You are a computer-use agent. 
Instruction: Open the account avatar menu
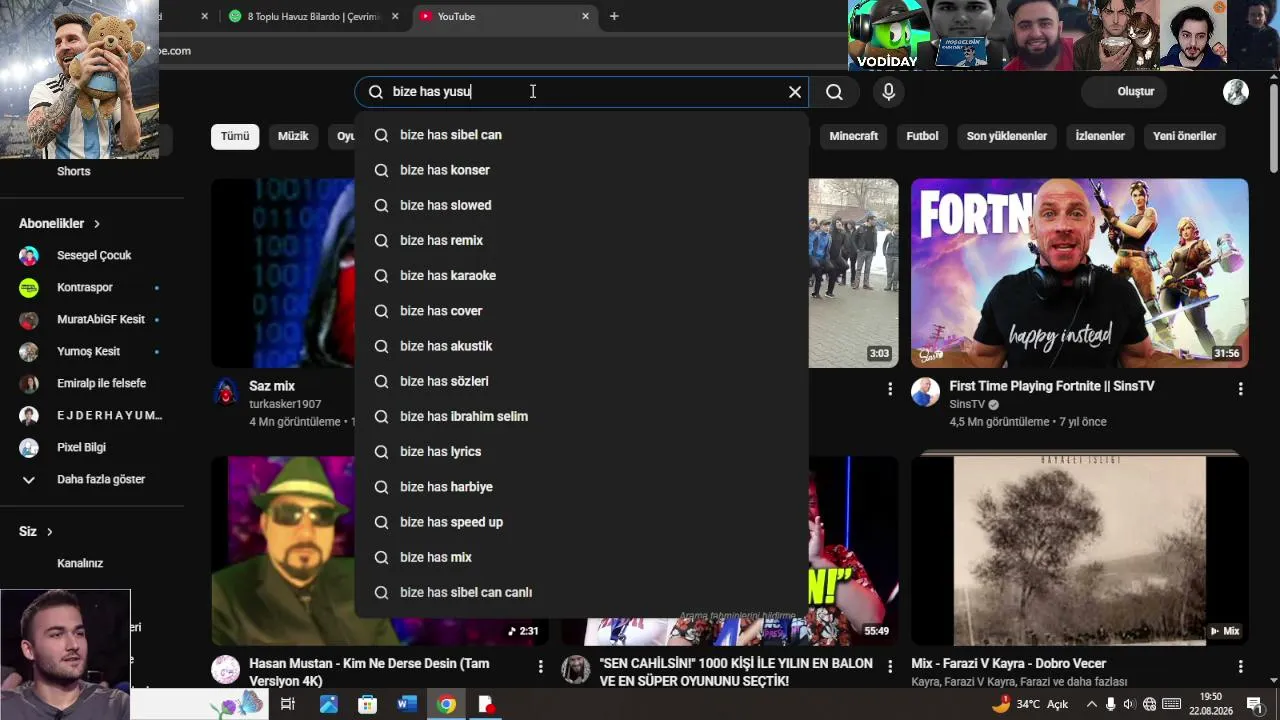(1236, 92)
